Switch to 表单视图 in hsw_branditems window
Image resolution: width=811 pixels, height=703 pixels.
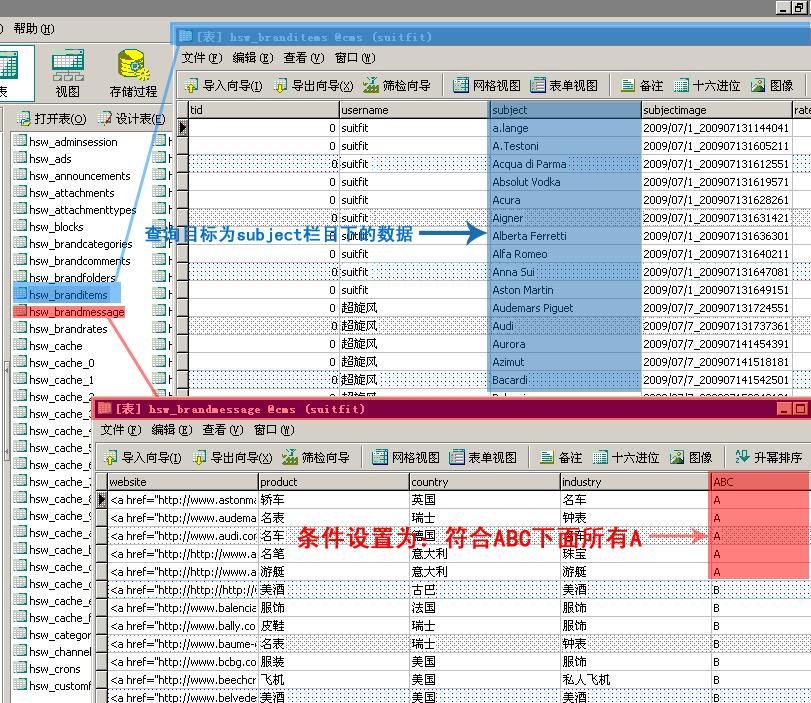click(x=564, y=85)
